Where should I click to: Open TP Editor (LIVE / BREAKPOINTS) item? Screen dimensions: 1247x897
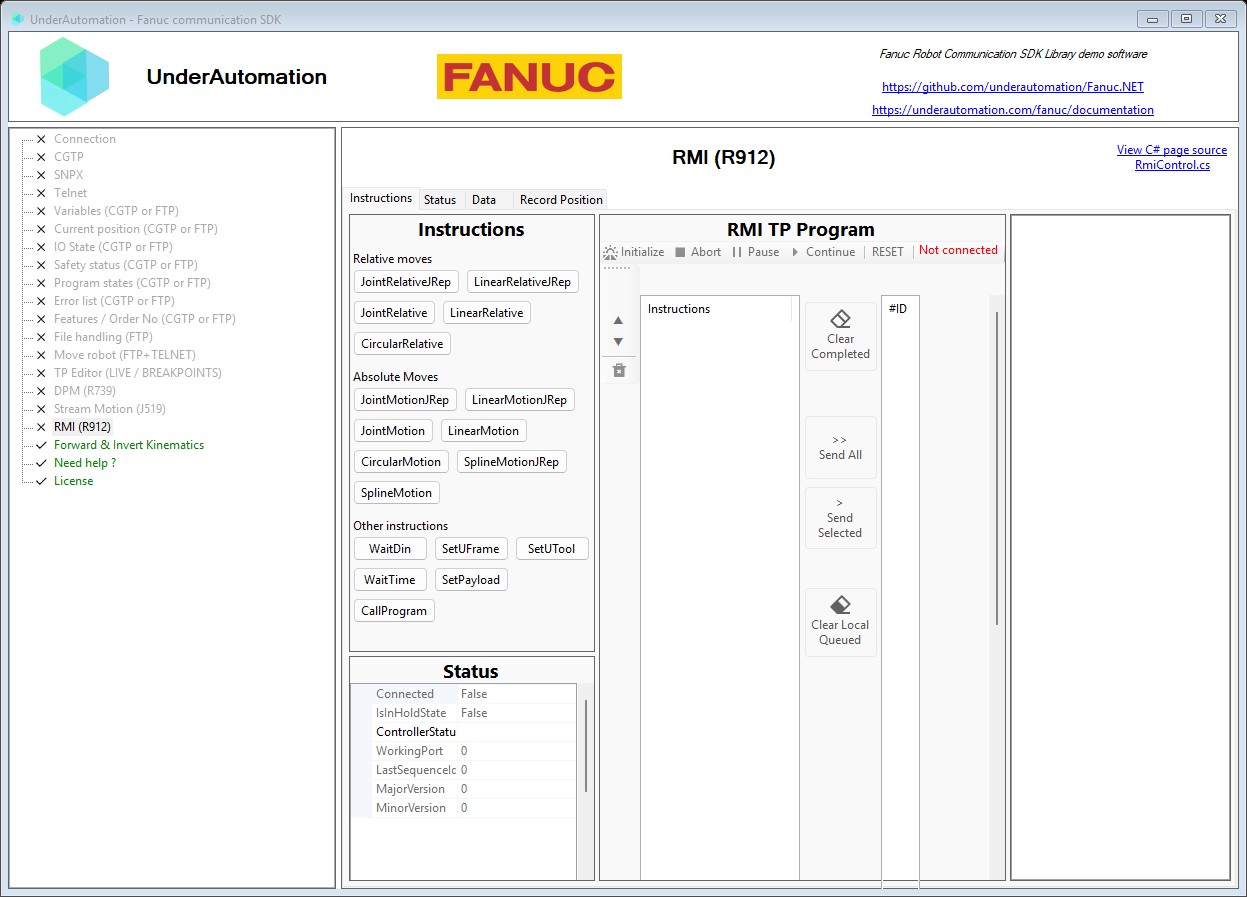(138, 373)
